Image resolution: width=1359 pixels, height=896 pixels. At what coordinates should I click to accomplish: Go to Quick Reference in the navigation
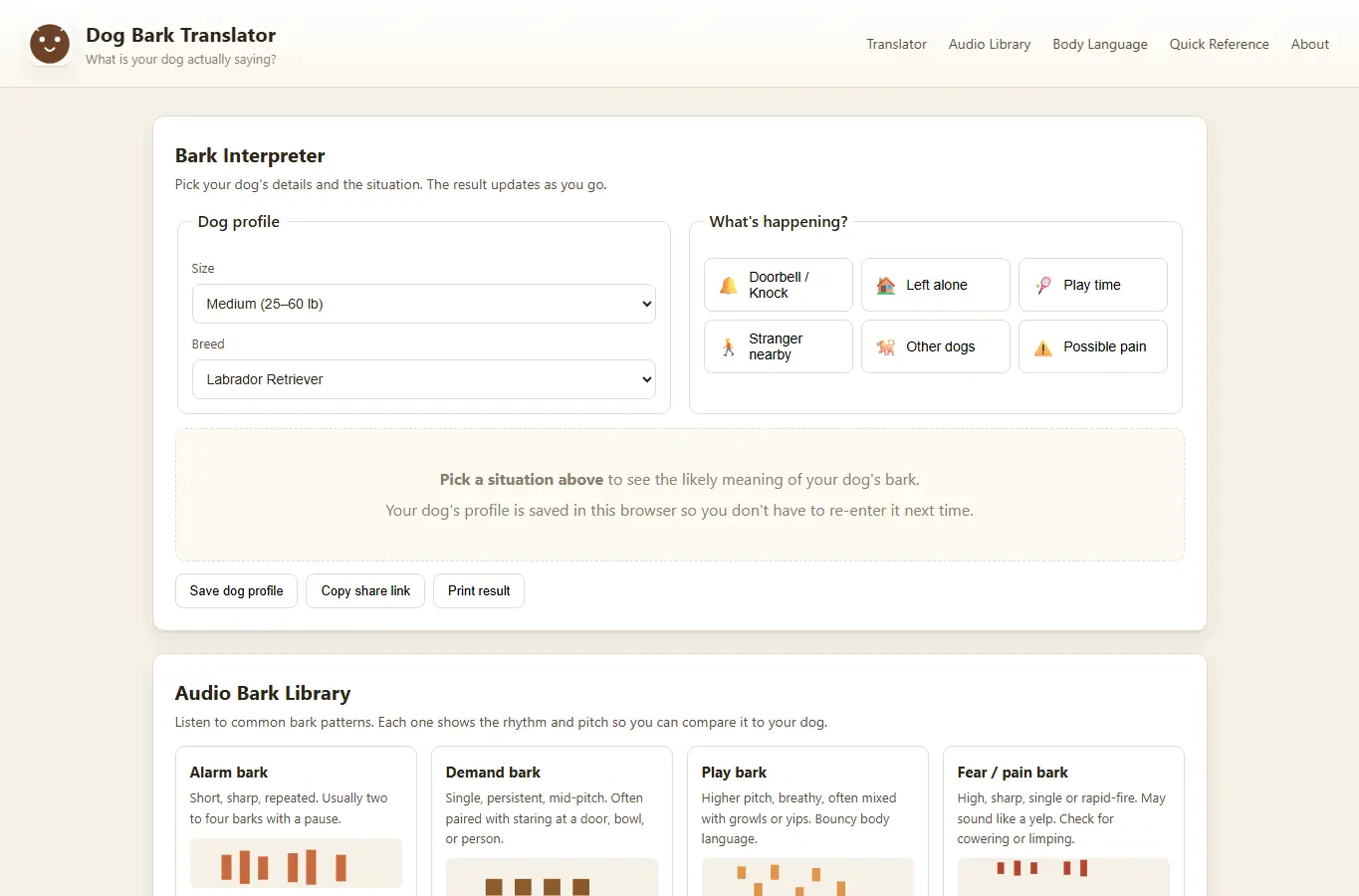tap(1220, 44)
